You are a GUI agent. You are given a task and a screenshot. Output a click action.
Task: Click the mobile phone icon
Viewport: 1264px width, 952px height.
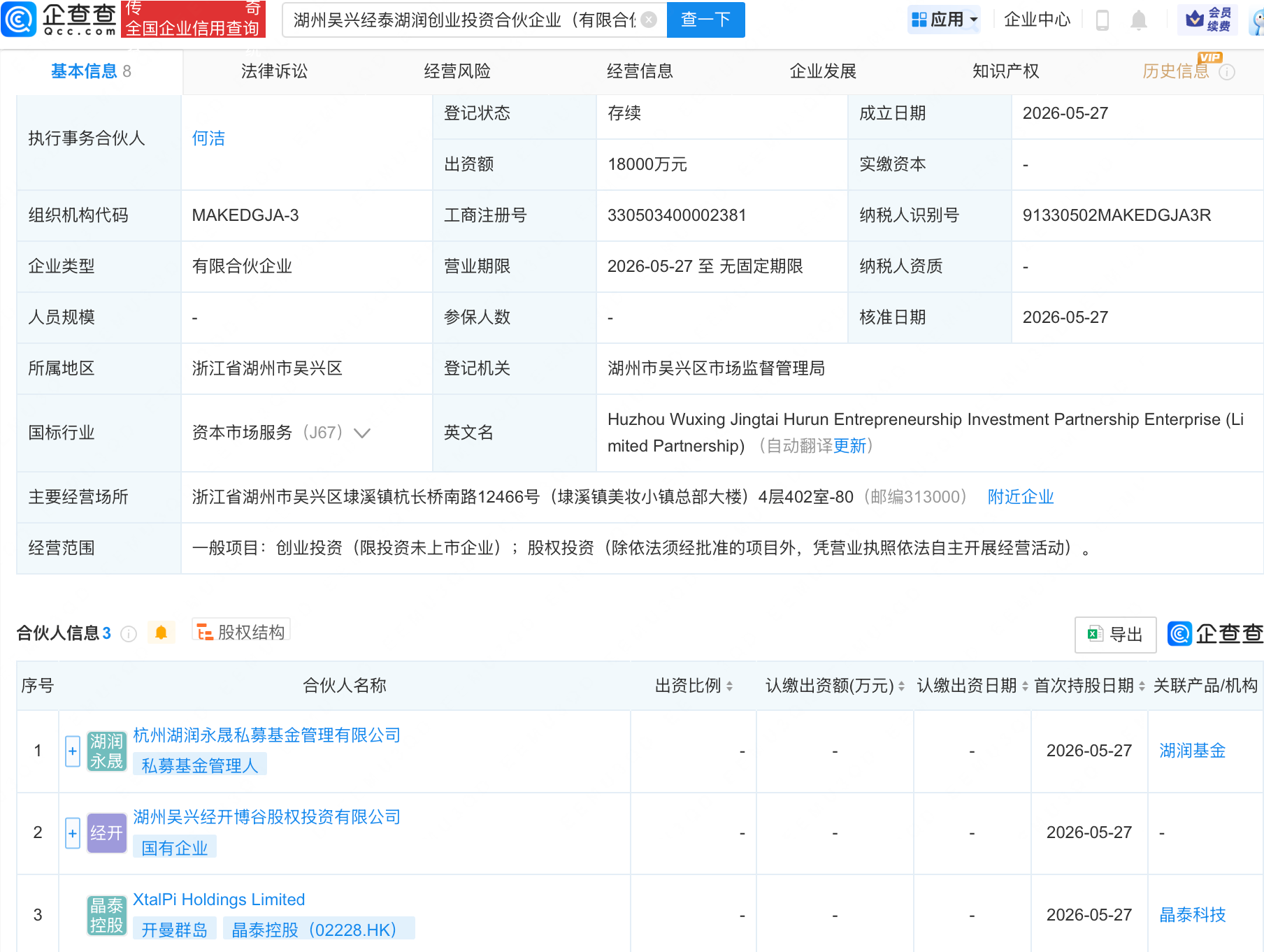[1103, 20]
